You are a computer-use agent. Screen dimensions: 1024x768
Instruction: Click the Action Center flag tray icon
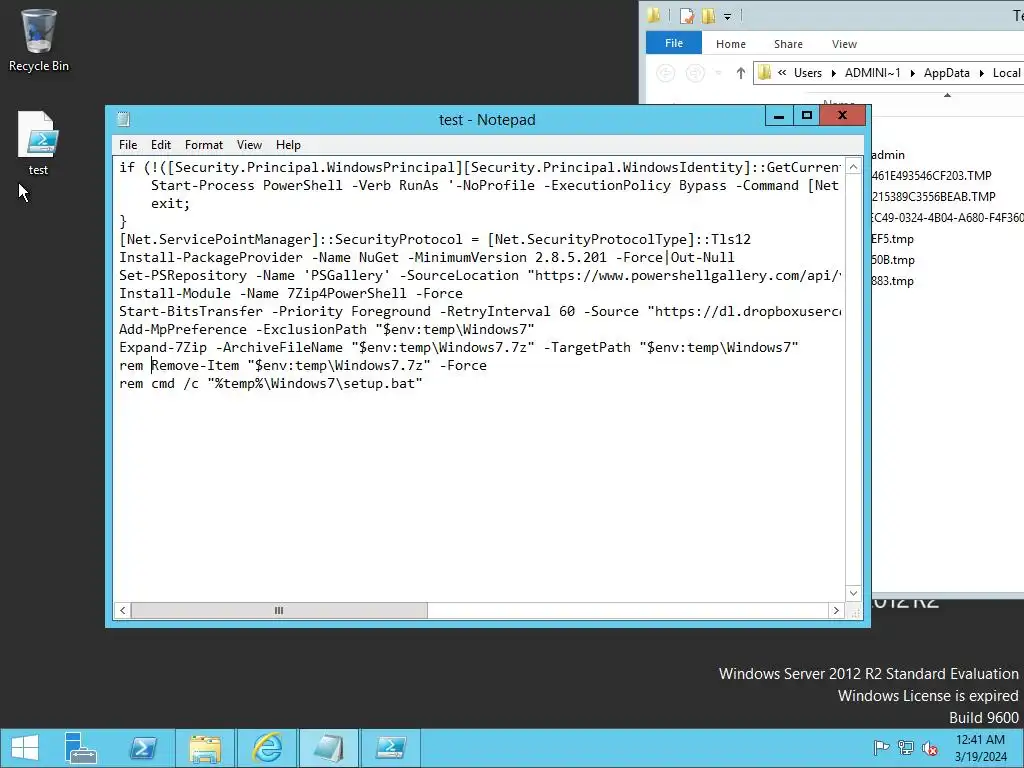coord(881,748)
